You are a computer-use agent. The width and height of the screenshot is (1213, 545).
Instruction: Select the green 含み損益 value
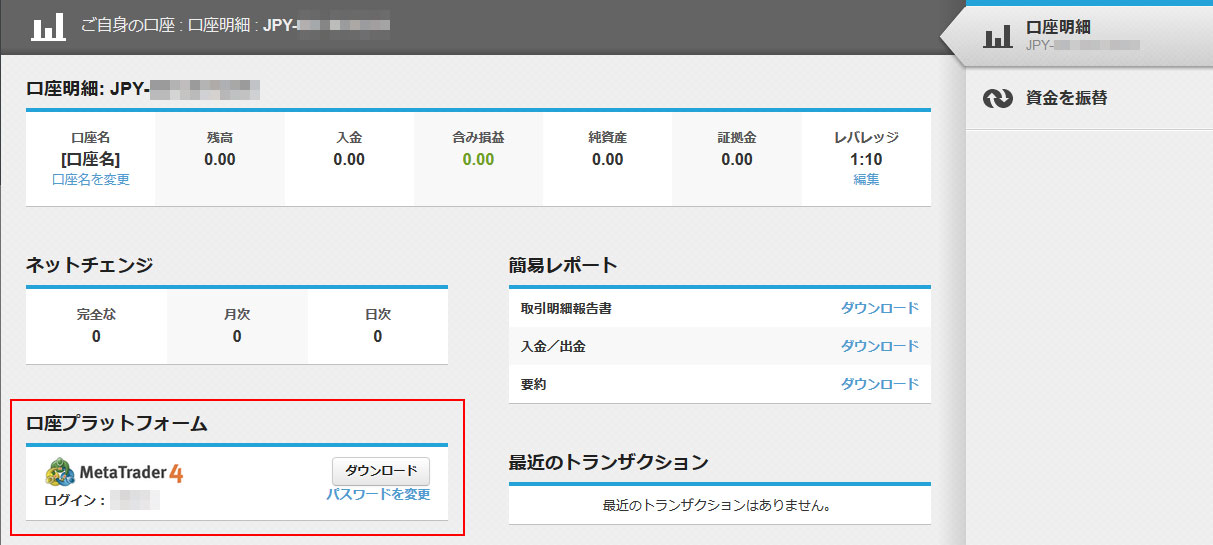(x=478, y=159)
